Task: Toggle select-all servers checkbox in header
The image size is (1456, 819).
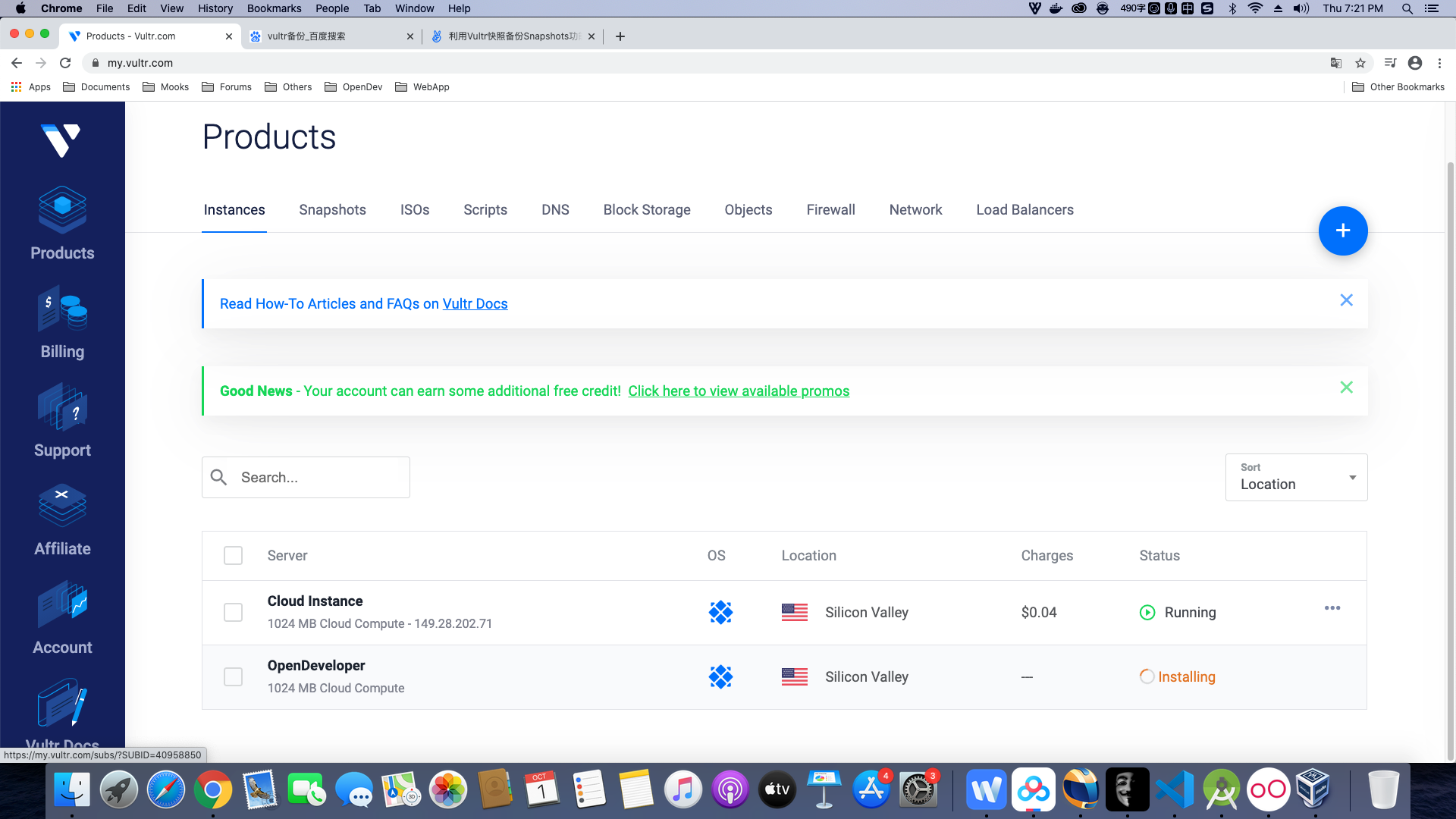Action: [233, 556]
